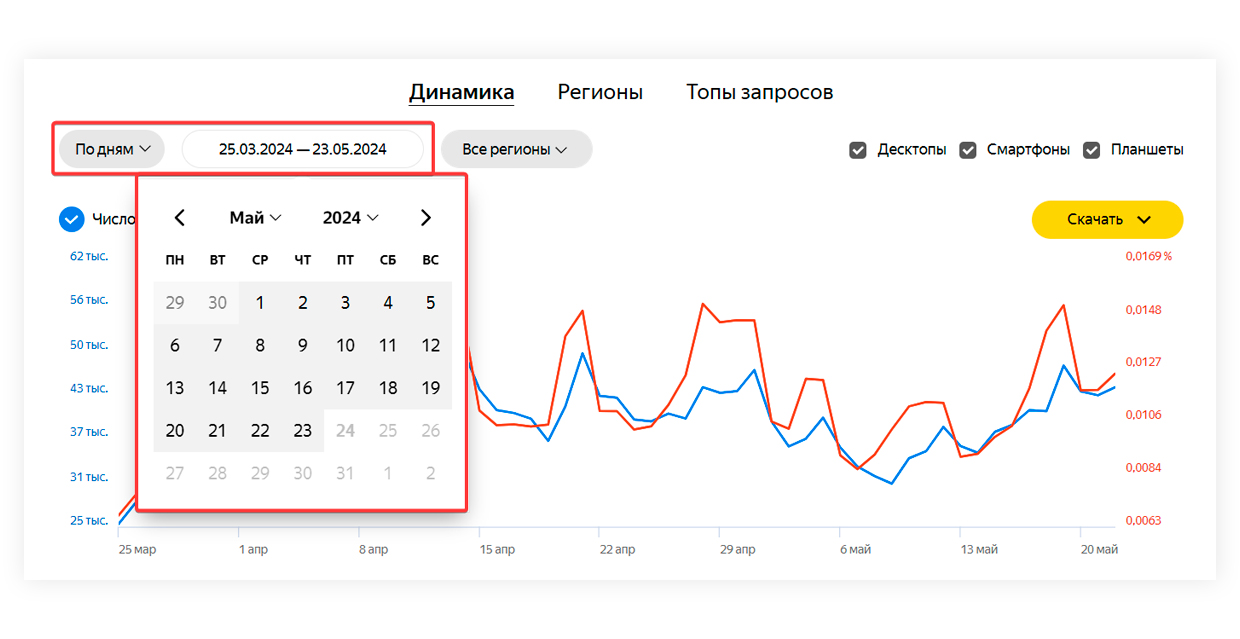This screenshot has height=639, width=1240.
Task: Click the 29 апр x-axis label
Action: click(x=740, y=550)
